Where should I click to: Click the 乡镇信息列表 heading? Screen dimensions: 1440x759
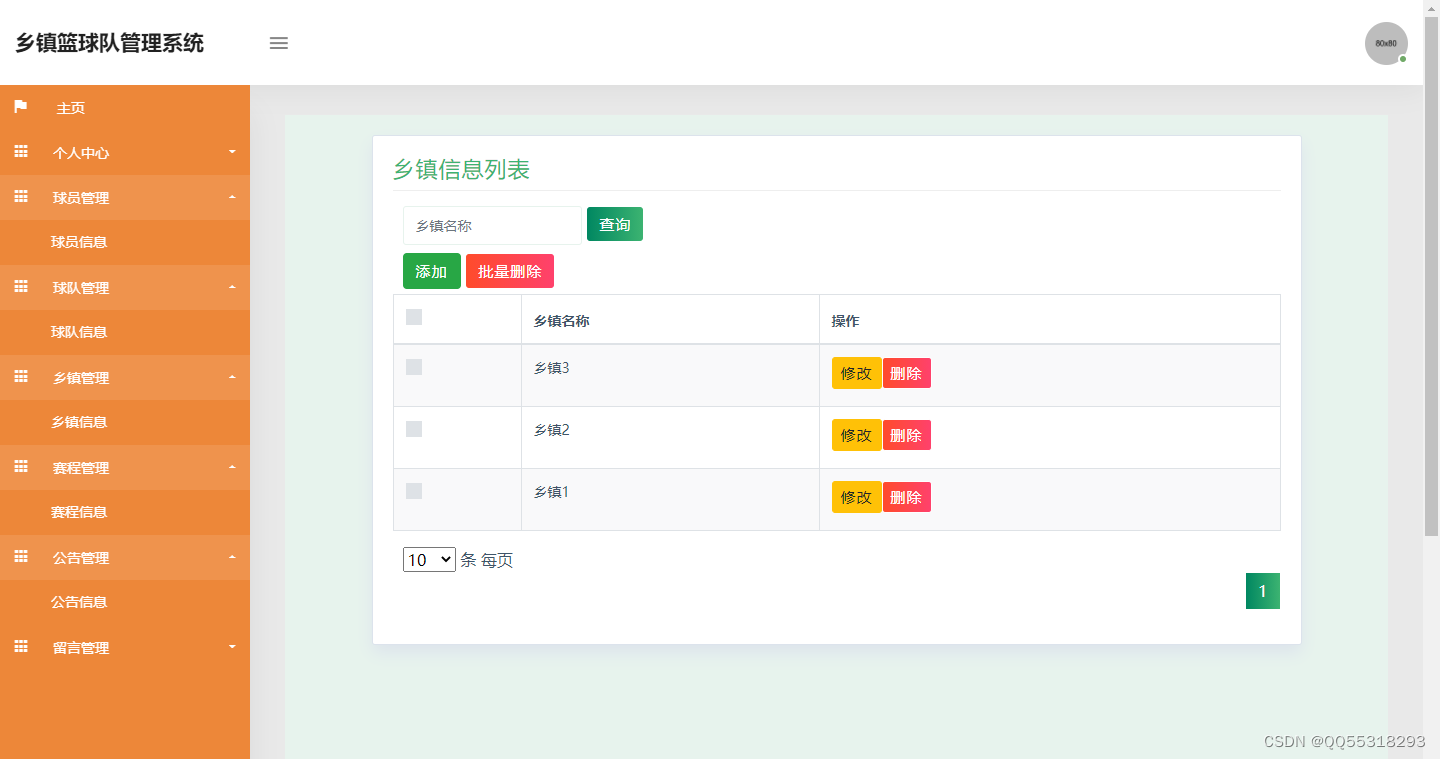click(x=461, y=169)
